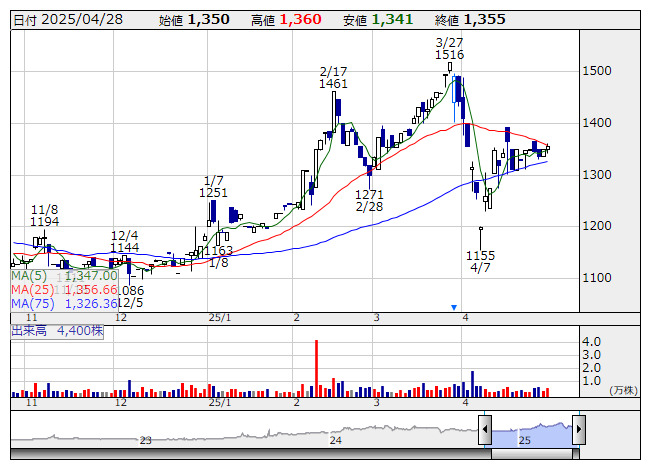
Task: Click the 3/27 1516 peak annotation
Action: pyautogui.click(x=449, y=48)
